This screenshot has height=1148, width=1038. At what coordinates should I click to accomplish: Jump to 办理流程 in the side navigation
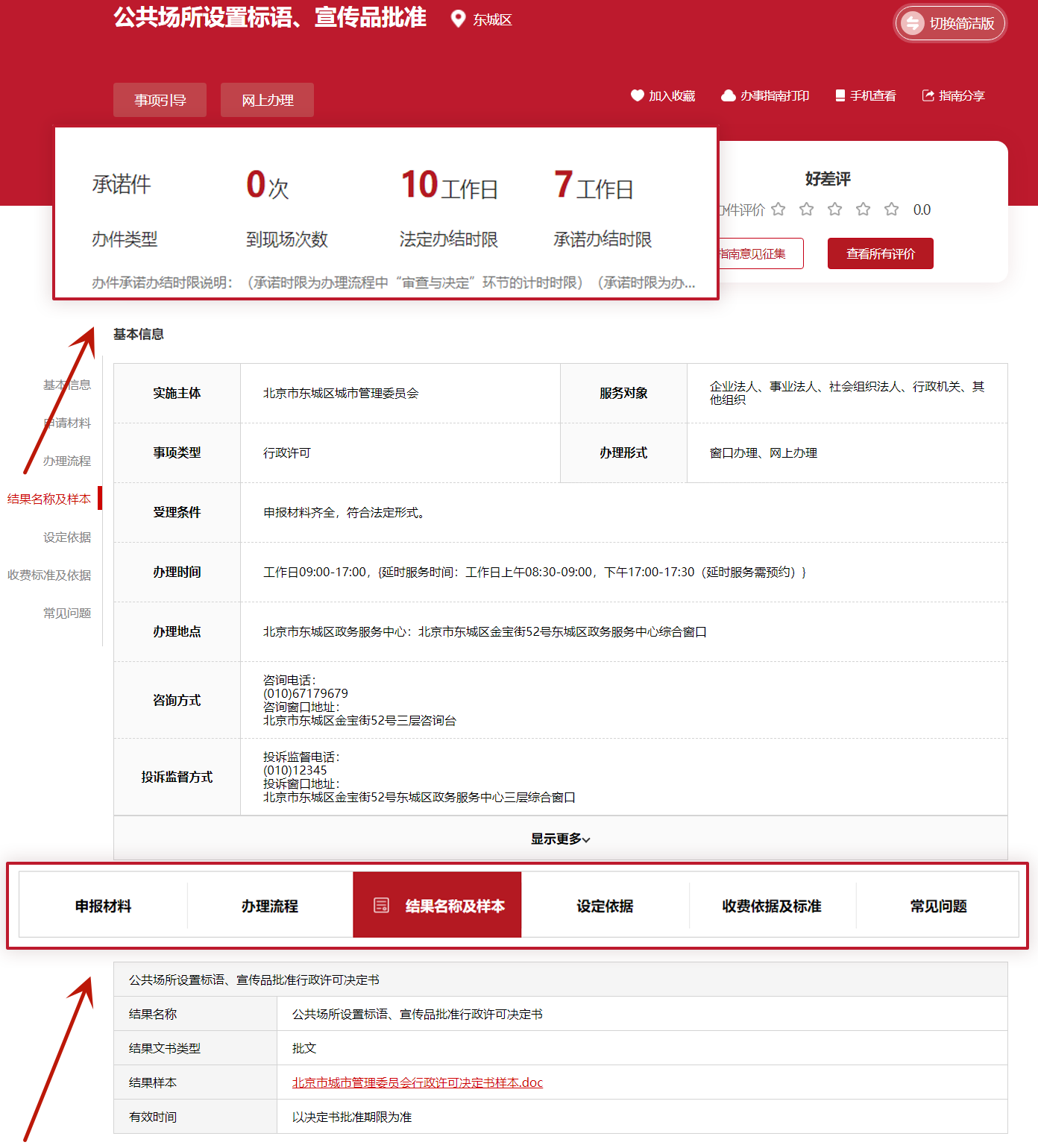(x=67, y=461)
